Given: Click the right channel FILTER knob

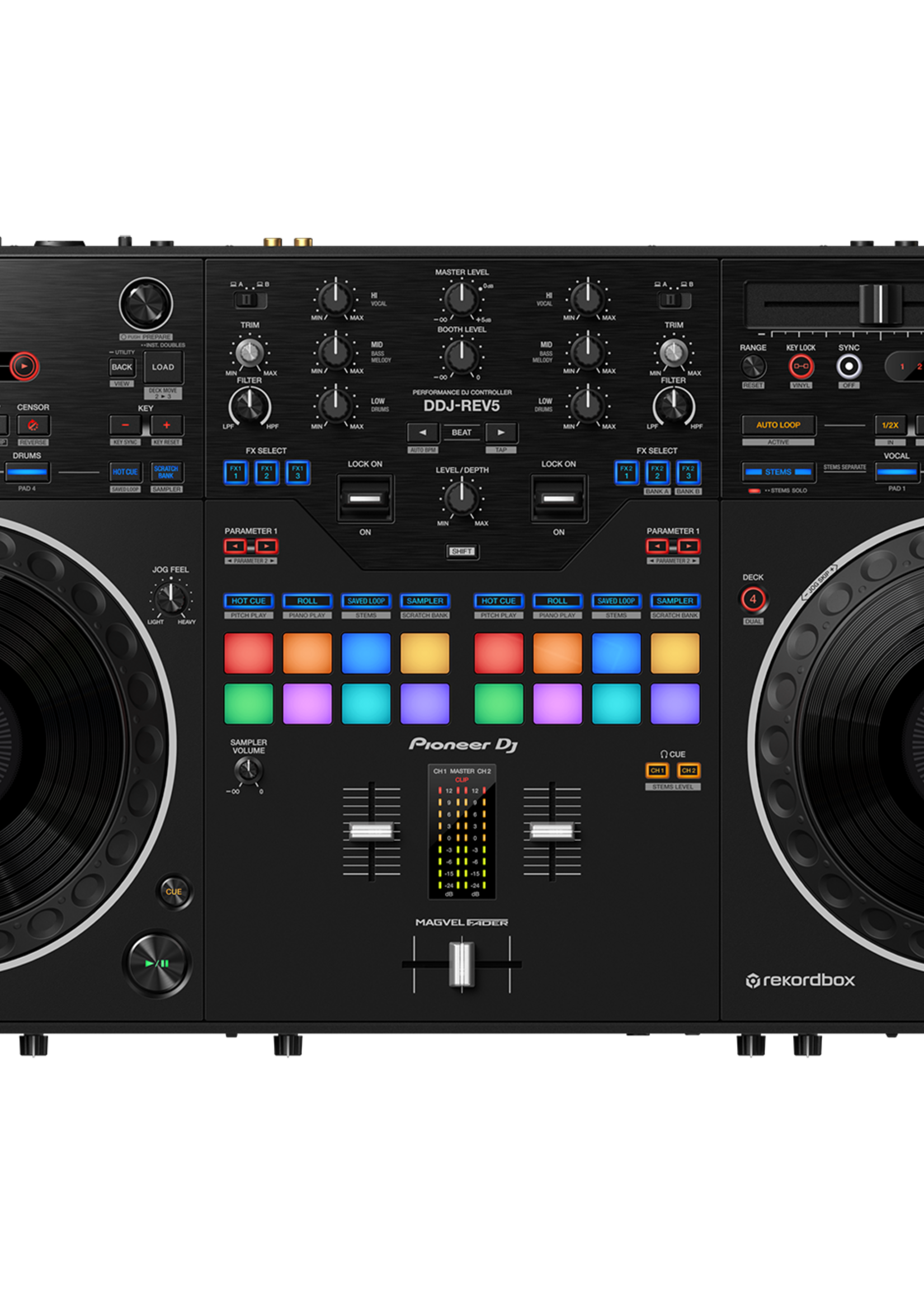Looking at the screenshot, I should point(673,406).
